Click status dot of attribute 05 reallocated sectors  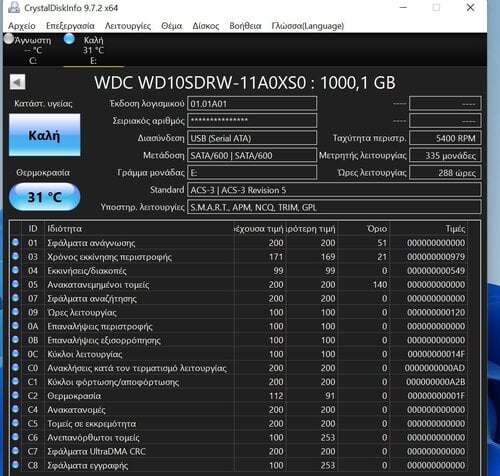(15, 284)
